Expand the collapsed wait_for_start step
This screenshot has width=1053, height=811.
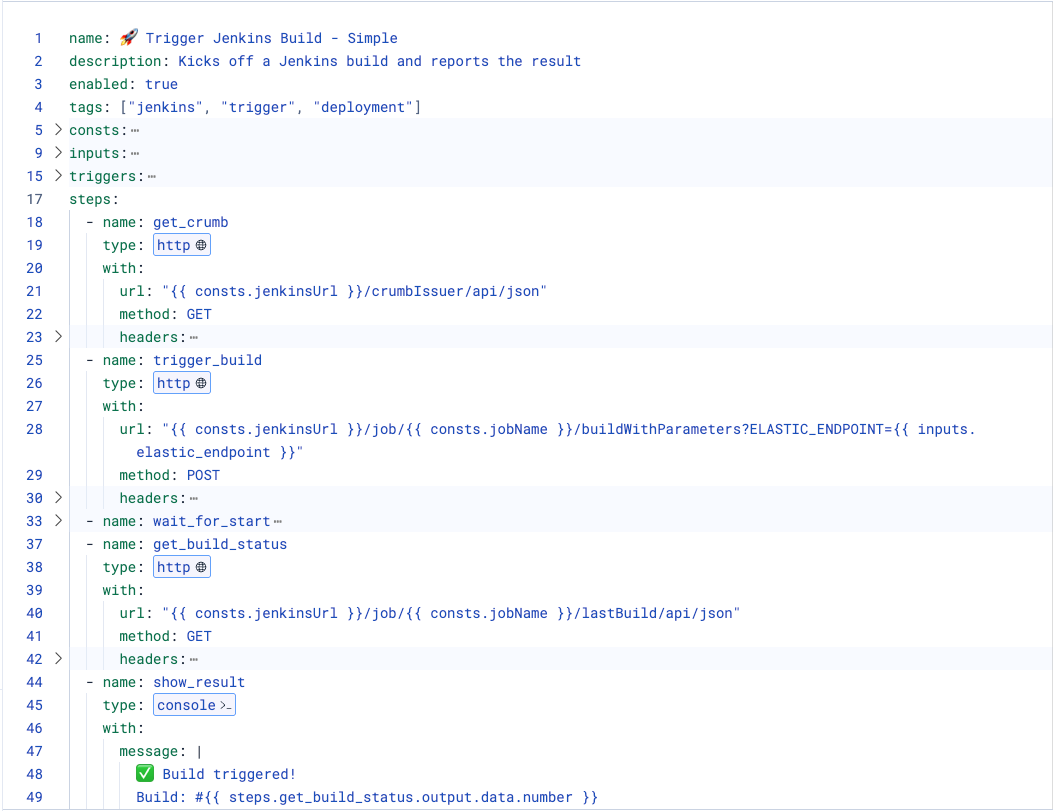[57, 520]
